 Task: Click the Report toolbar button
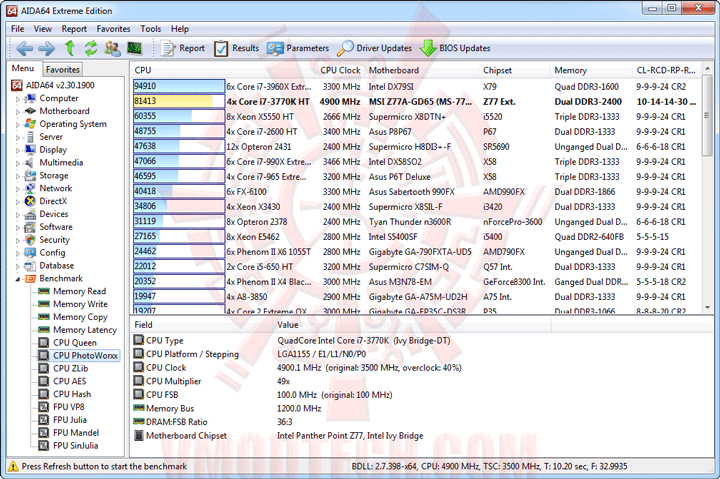tap(182, 48)
